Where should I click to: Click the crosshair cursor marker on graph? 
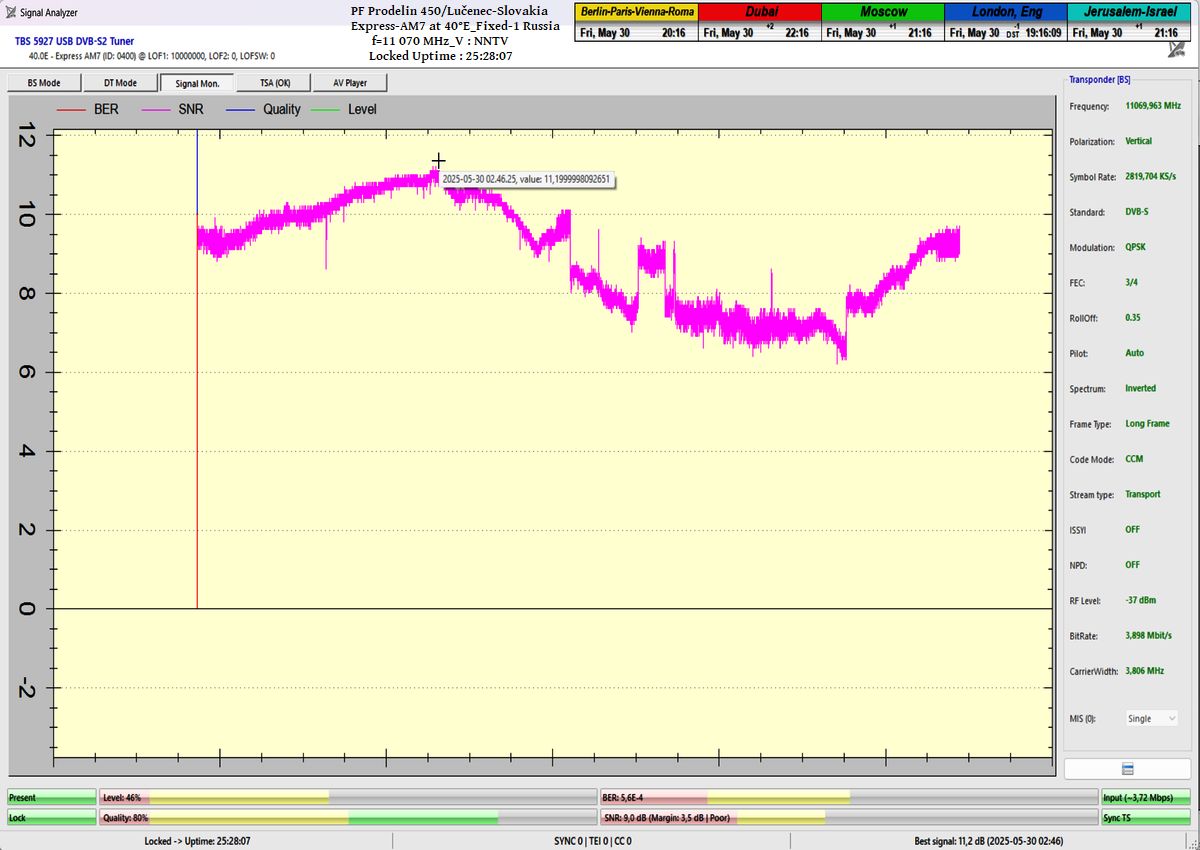(x=438, y=161)
